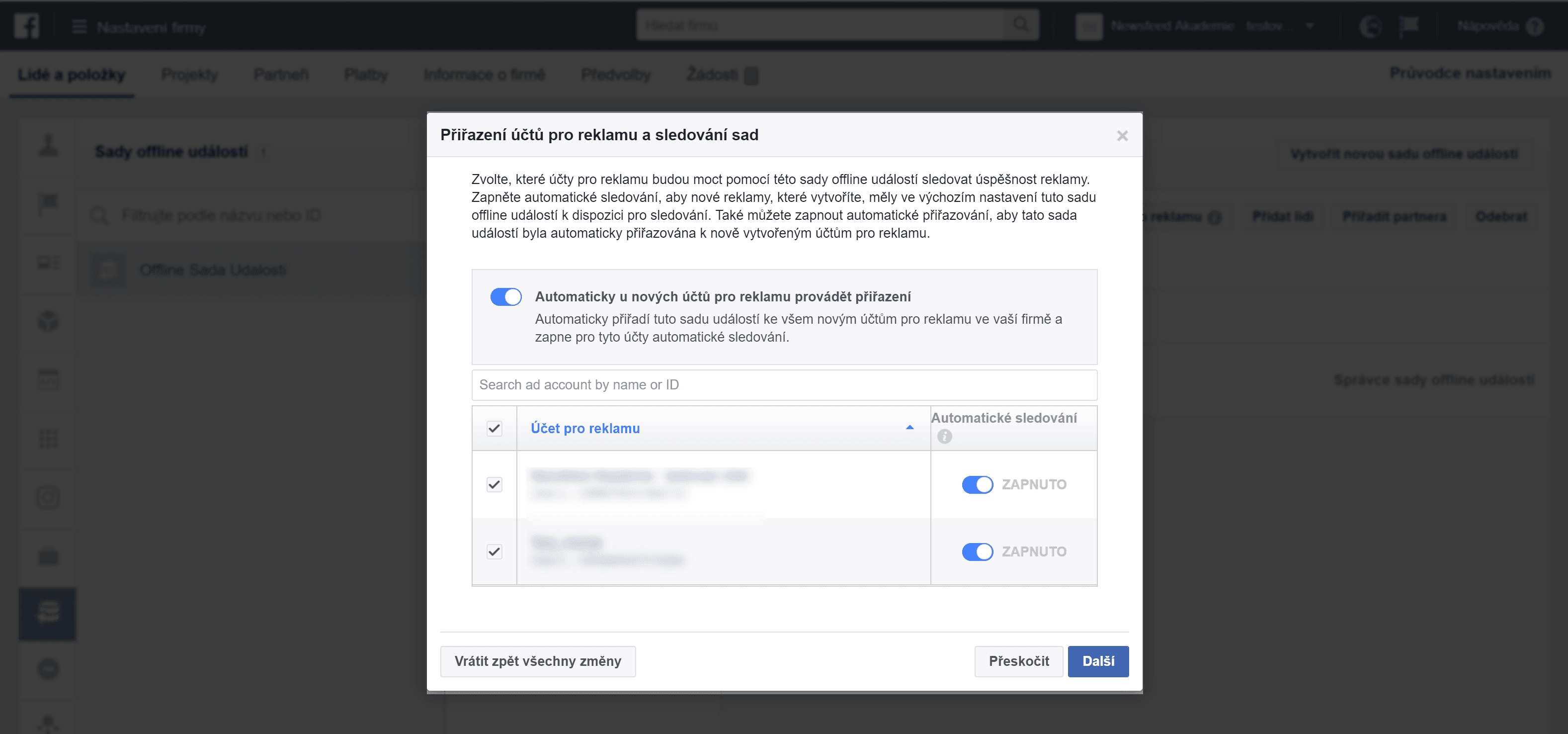Viewport: 1568px width, 734px height.
Task: Close the dialog with the X icon
Action: coord(1122,136)
